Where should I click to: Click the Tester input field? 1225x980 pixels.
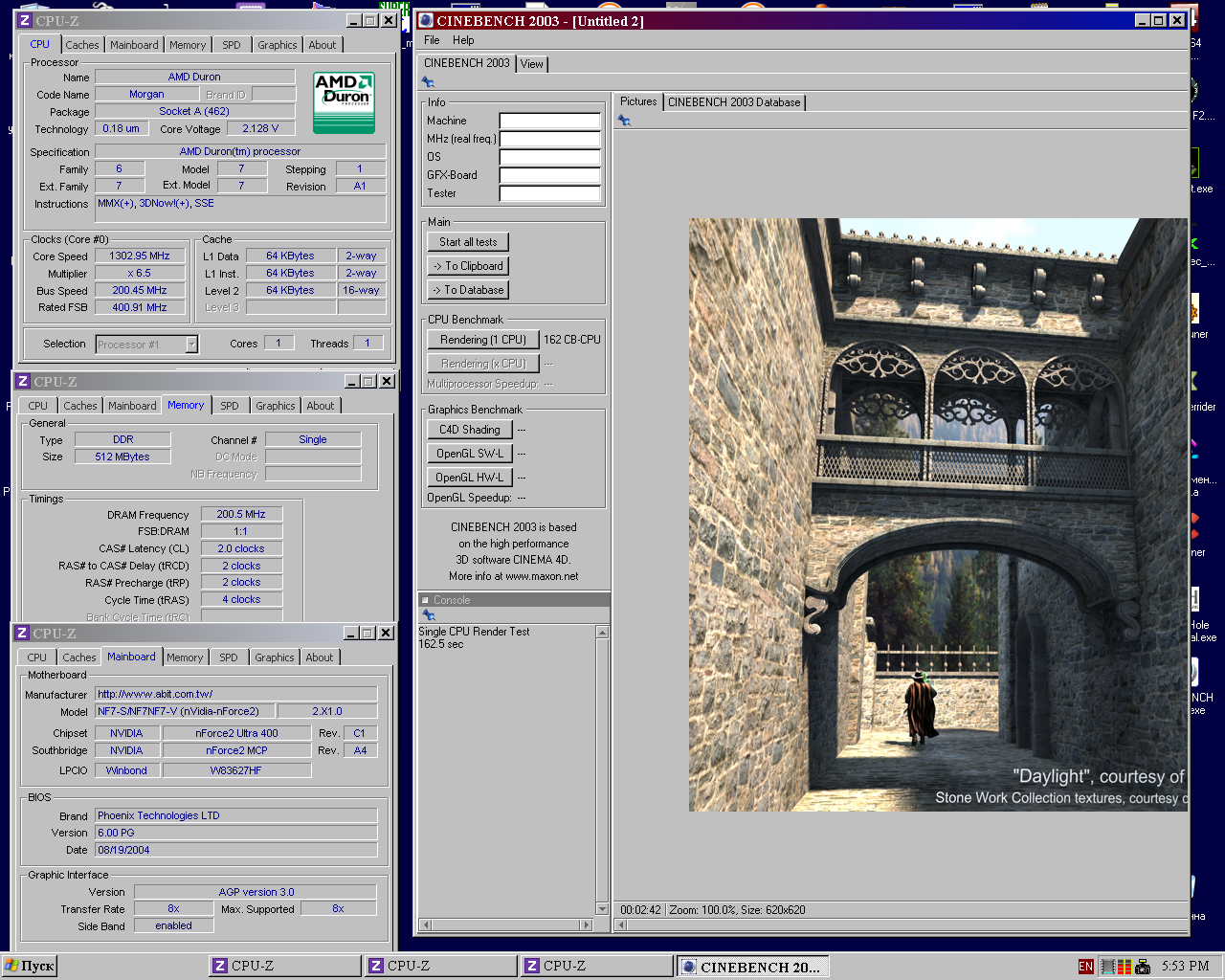pos(550,193)
